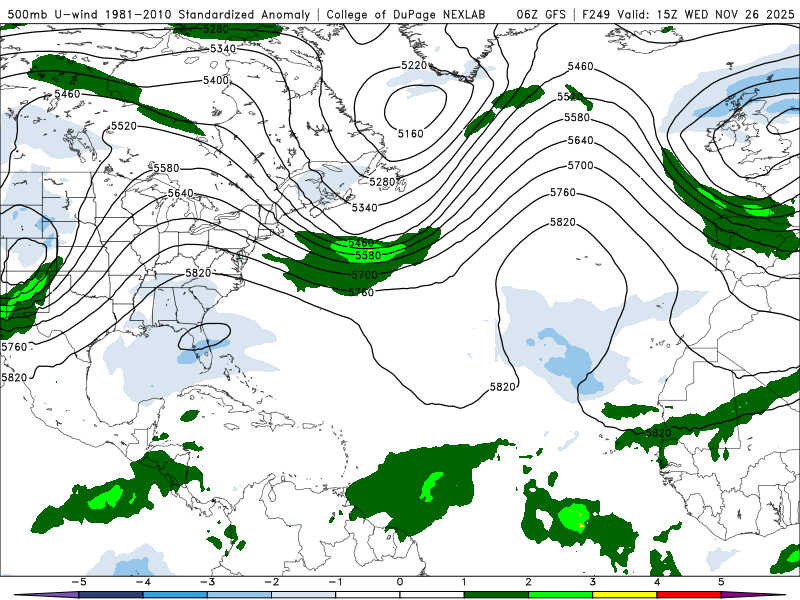800x600 pixels.
Task: Click the 'College of DuPage NEXLAB' header text
Action: click(406, 14)
